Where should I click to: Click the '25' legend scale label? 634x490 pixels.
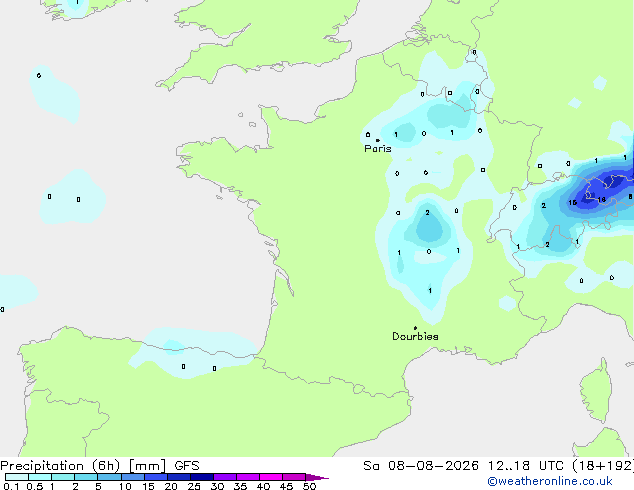point(194,486)
